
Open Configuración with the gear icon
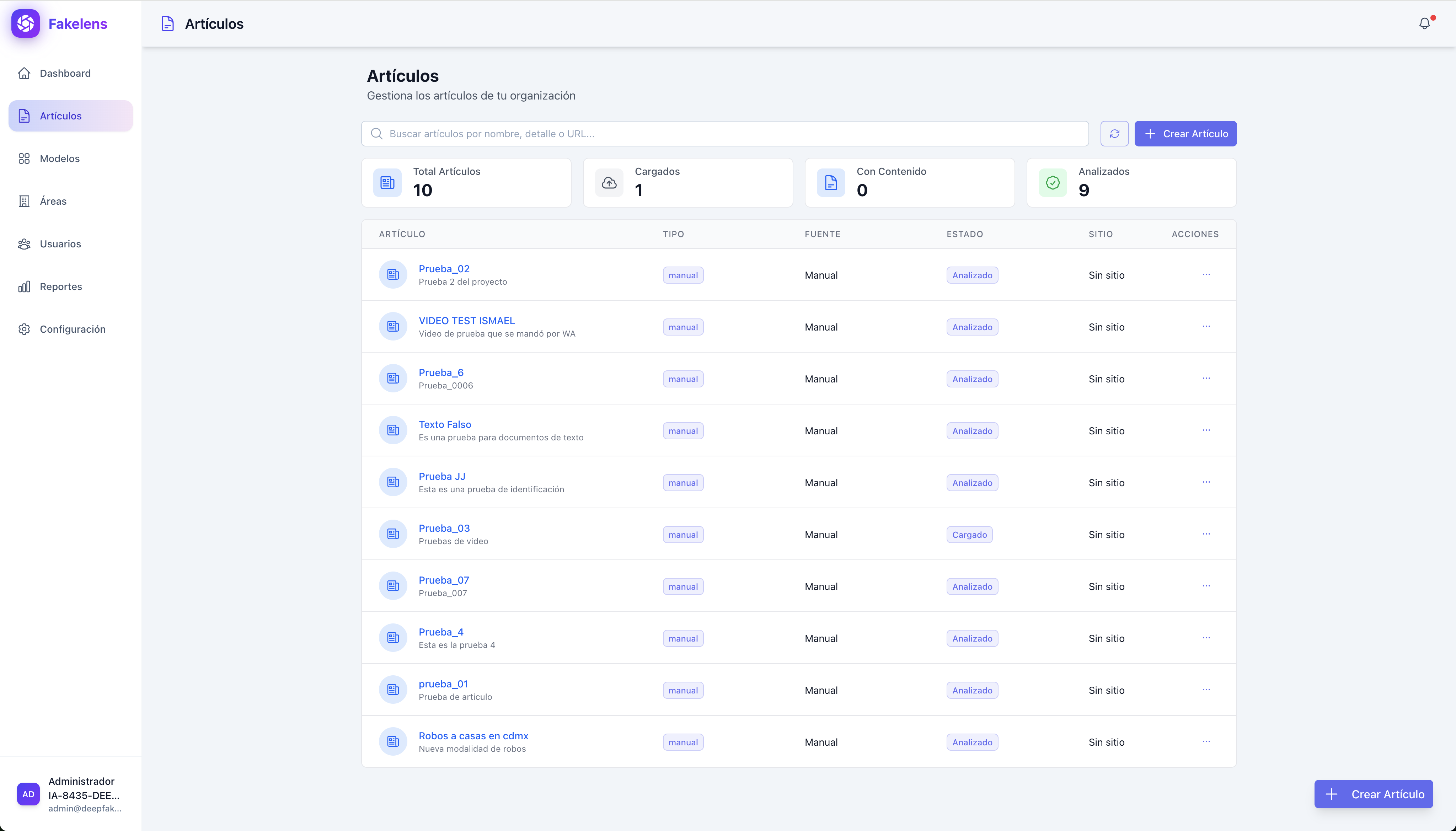[x=24, y=329]
